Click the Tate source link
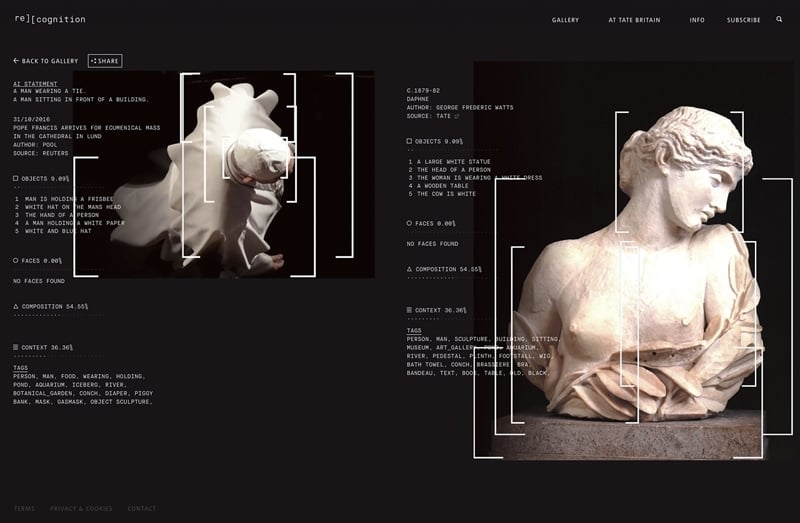 pos(447,116)
